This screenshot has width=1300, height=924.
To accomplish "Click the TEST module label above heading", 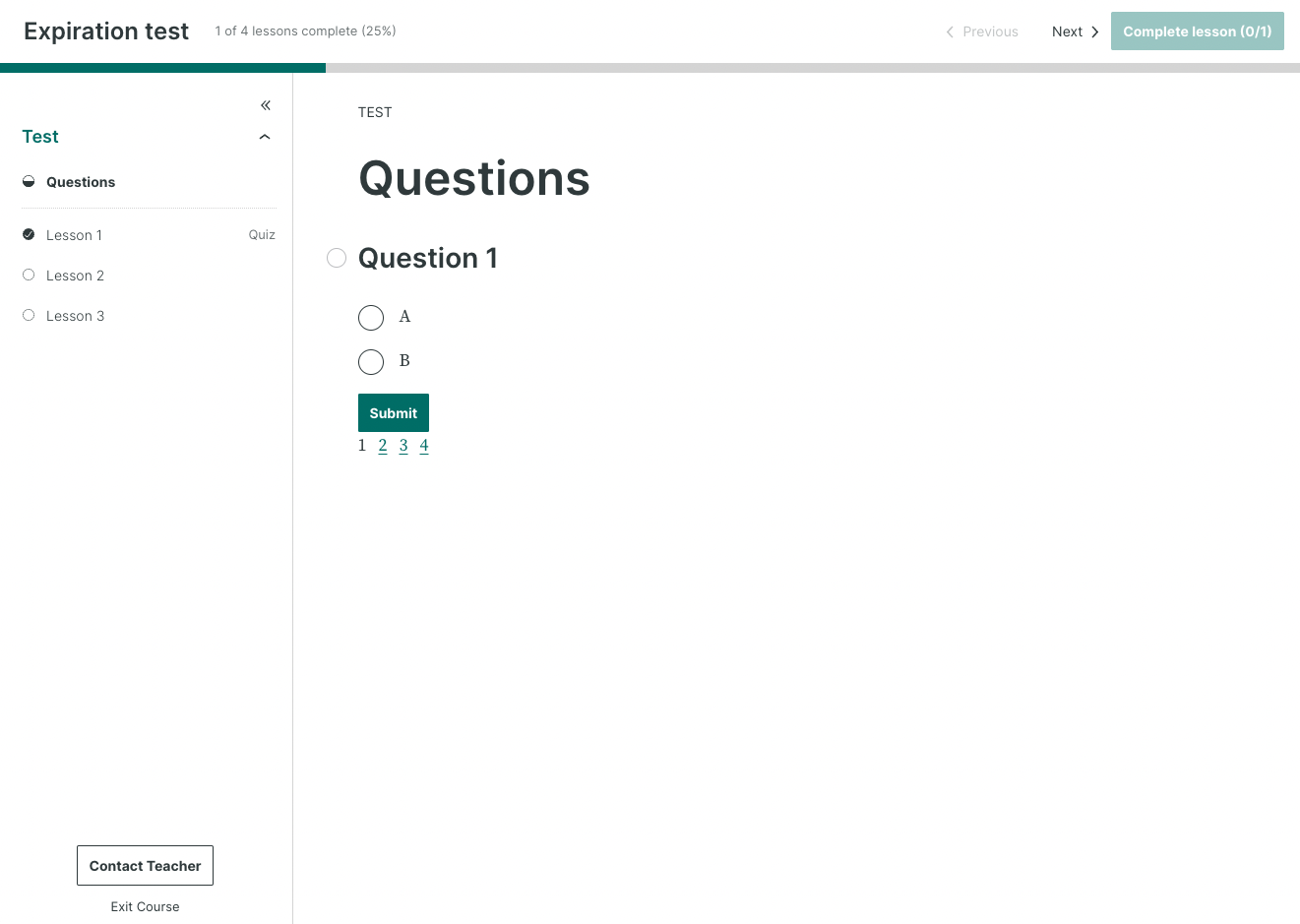I will point(375,112).
